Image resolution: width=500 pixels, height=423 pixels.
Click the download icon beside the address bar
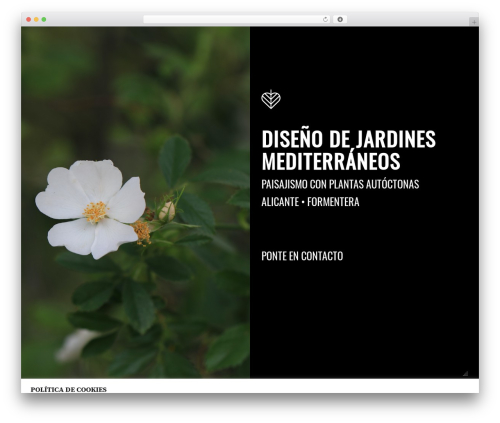[340, 19]
